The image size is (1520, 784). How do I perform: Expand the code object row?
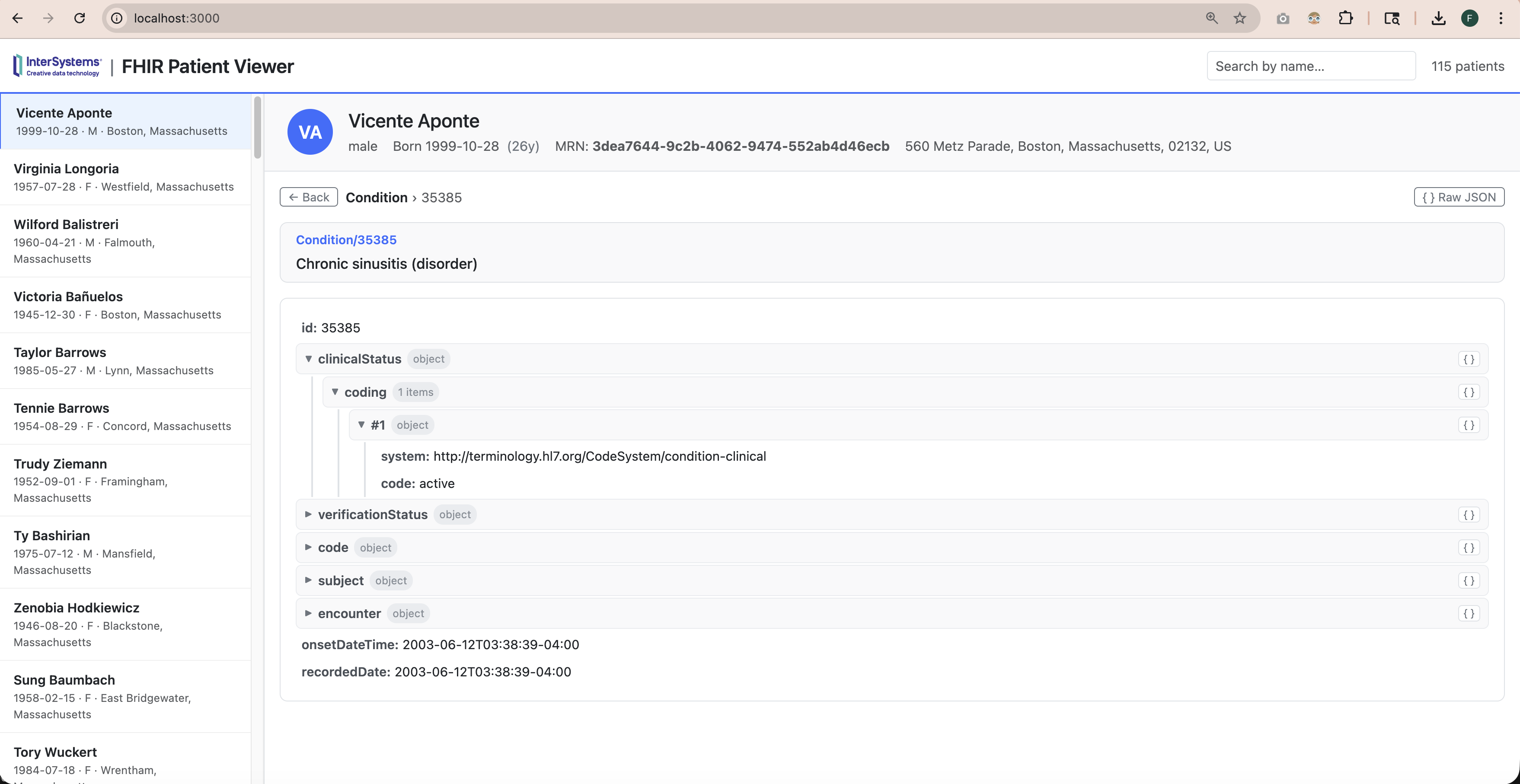click(308, 548)
